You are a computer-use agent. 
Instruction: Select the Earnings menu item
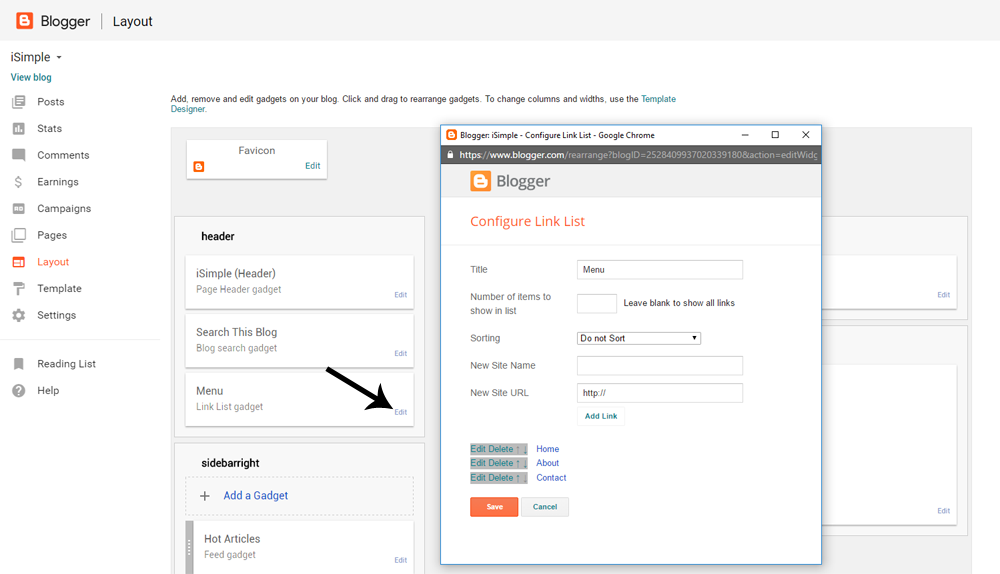tap(57, 182)
